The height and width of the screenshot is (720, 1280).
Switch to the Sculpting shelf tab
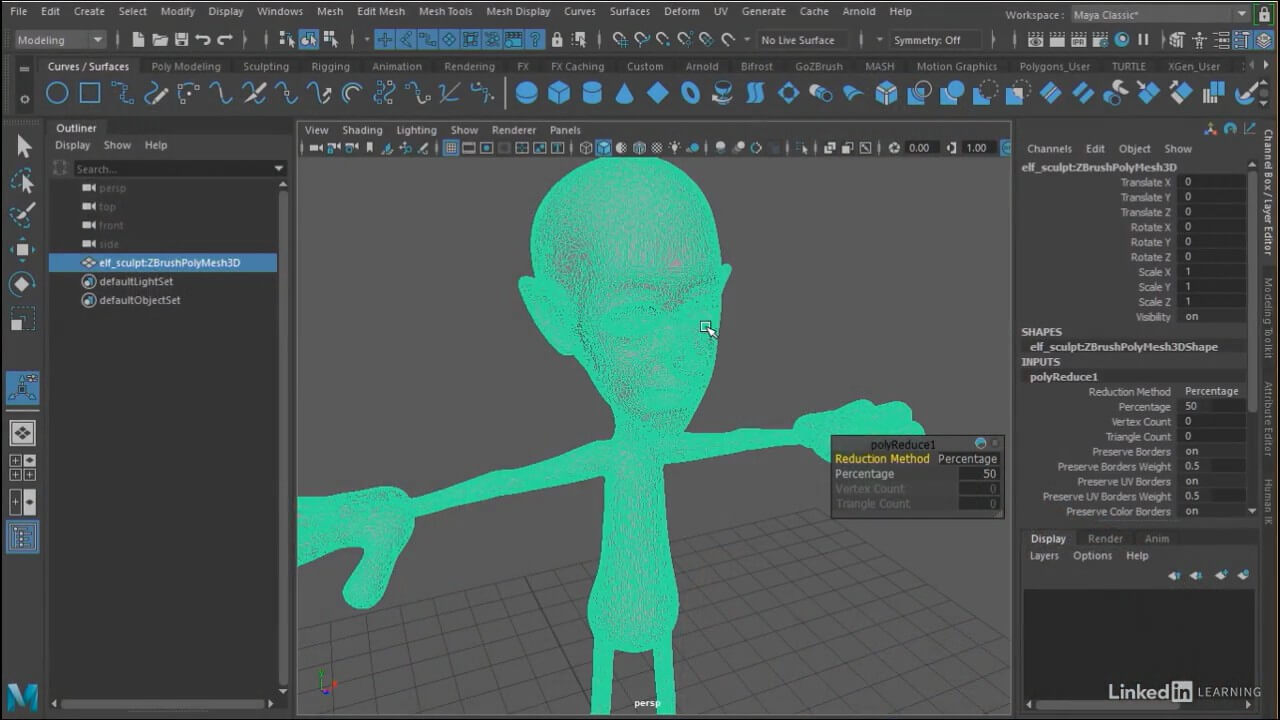(266, 67)
